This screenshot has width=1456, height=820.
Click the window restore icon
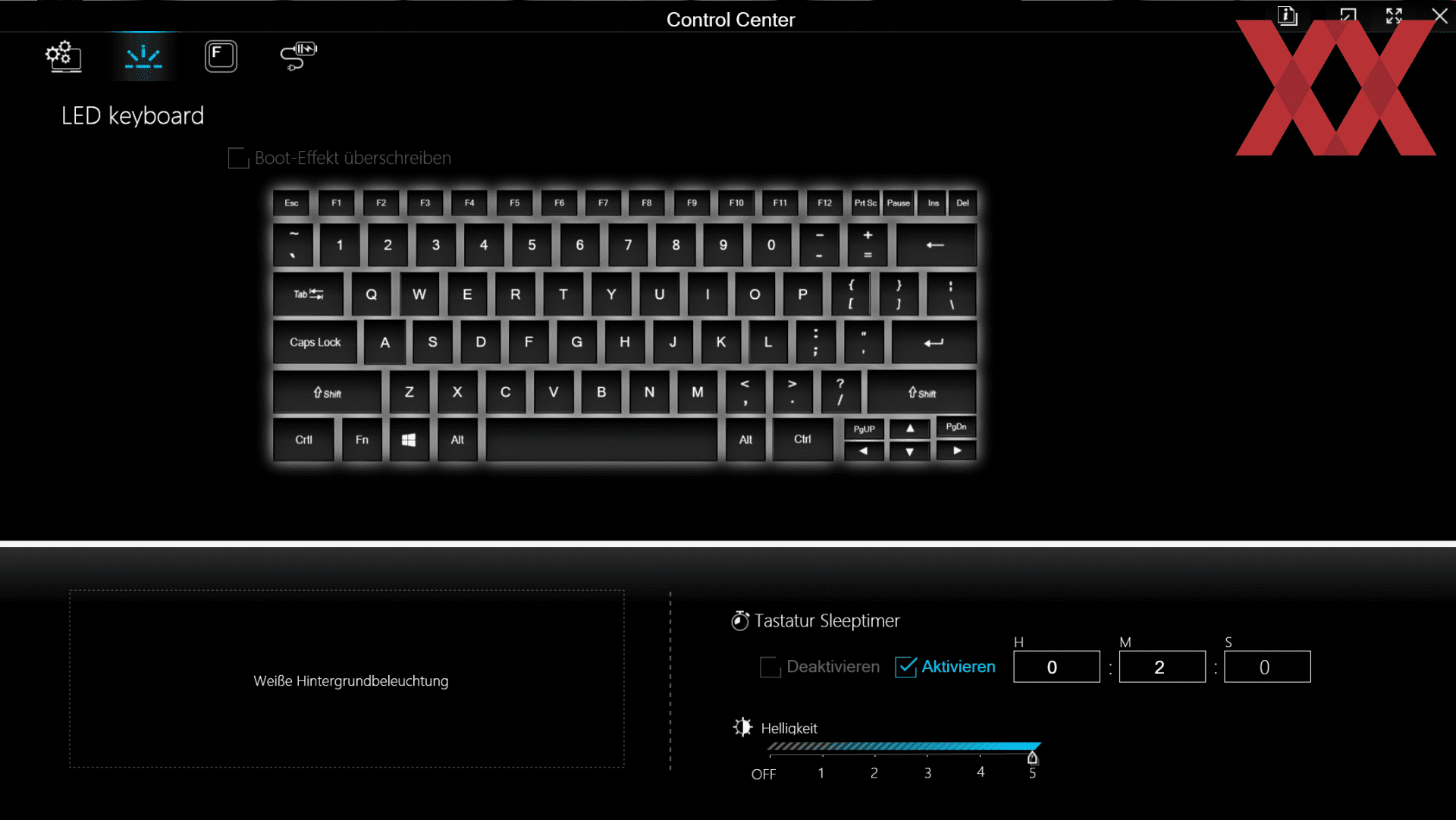click(x=1348, y=16)
